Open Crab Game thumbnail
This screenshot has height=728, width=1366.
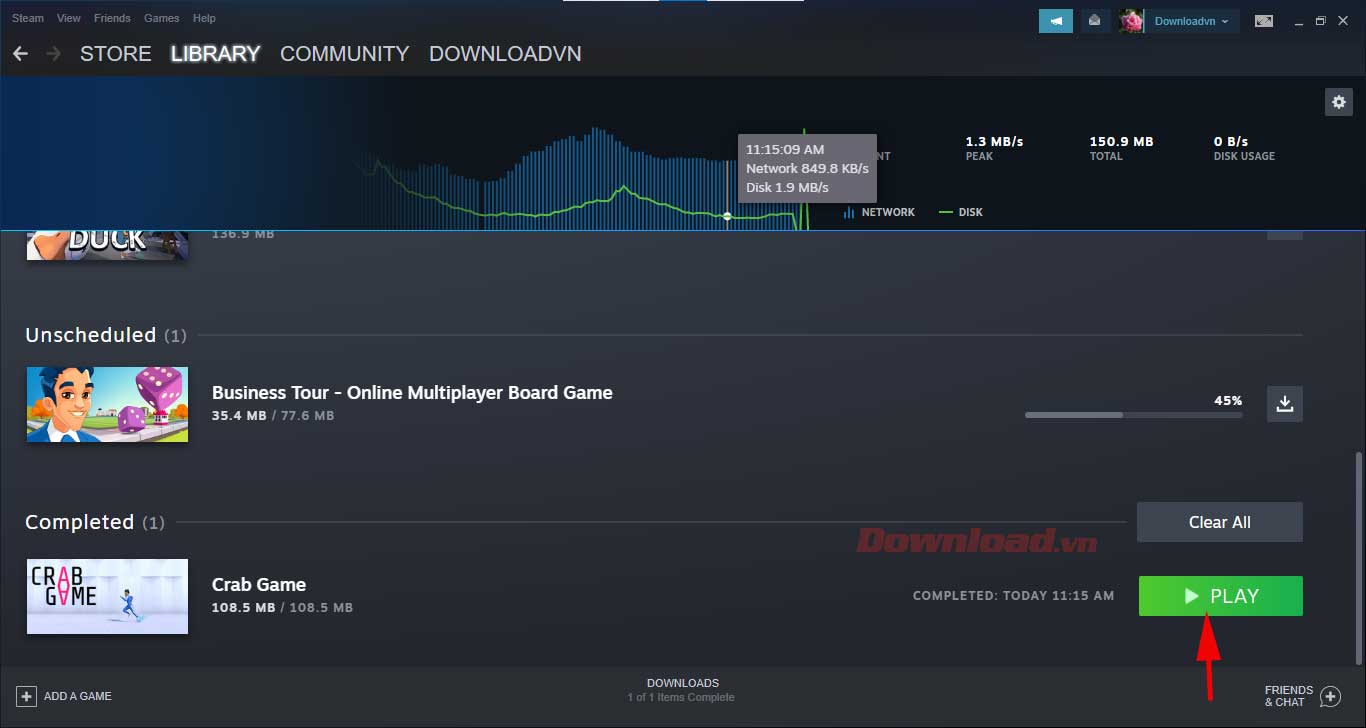(107, 596)
